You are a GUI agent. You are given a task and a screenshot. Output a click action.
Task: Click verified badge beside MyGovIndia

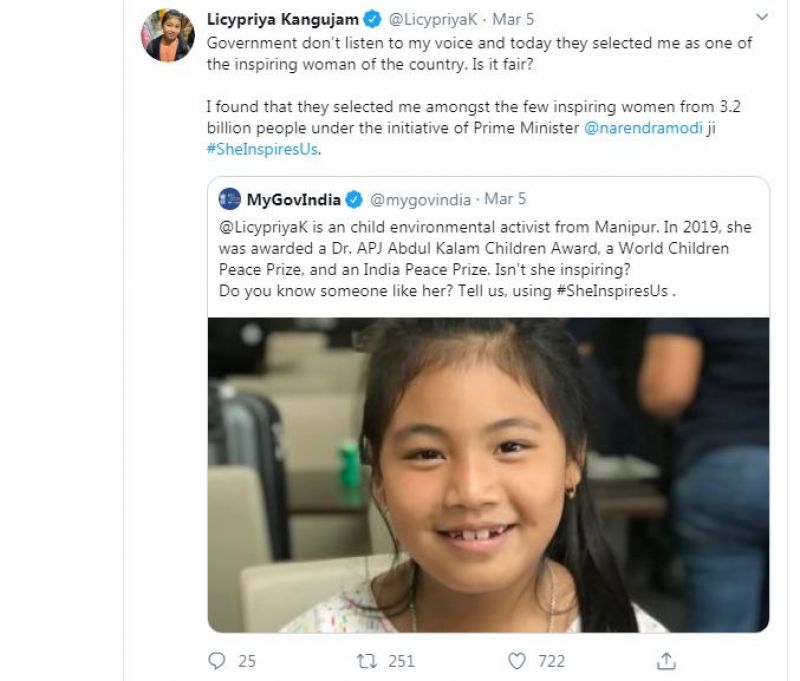352,198
